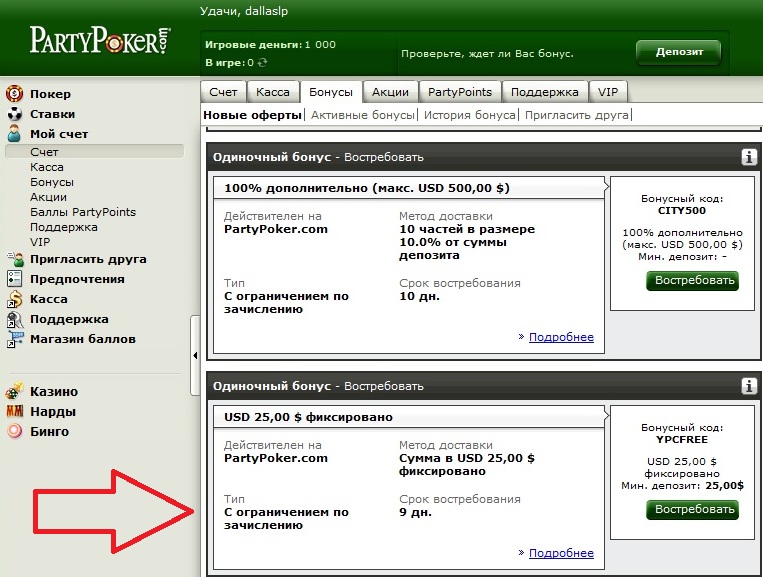Click info icon of the YPCFREE bonus
The image size is (763, 577).
tap(749, 386)
